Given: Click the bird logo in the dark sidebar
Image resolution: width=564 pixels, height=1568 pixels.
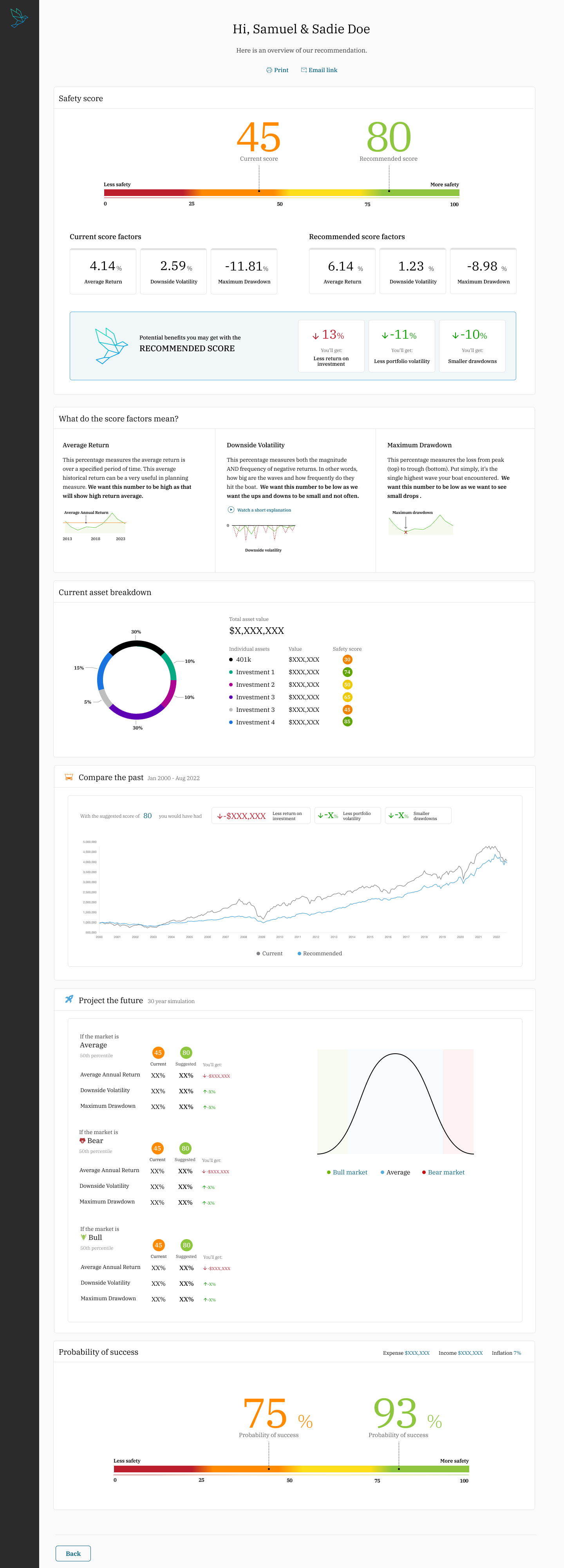Looking at the screenshot, I should point(20,18).
